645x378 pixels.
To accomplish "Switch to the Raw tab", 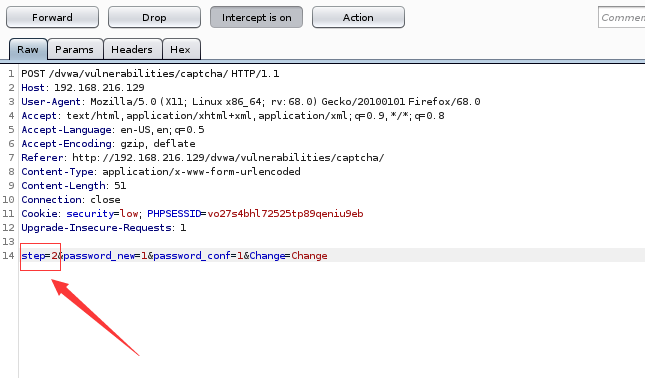I will point(28,49).
